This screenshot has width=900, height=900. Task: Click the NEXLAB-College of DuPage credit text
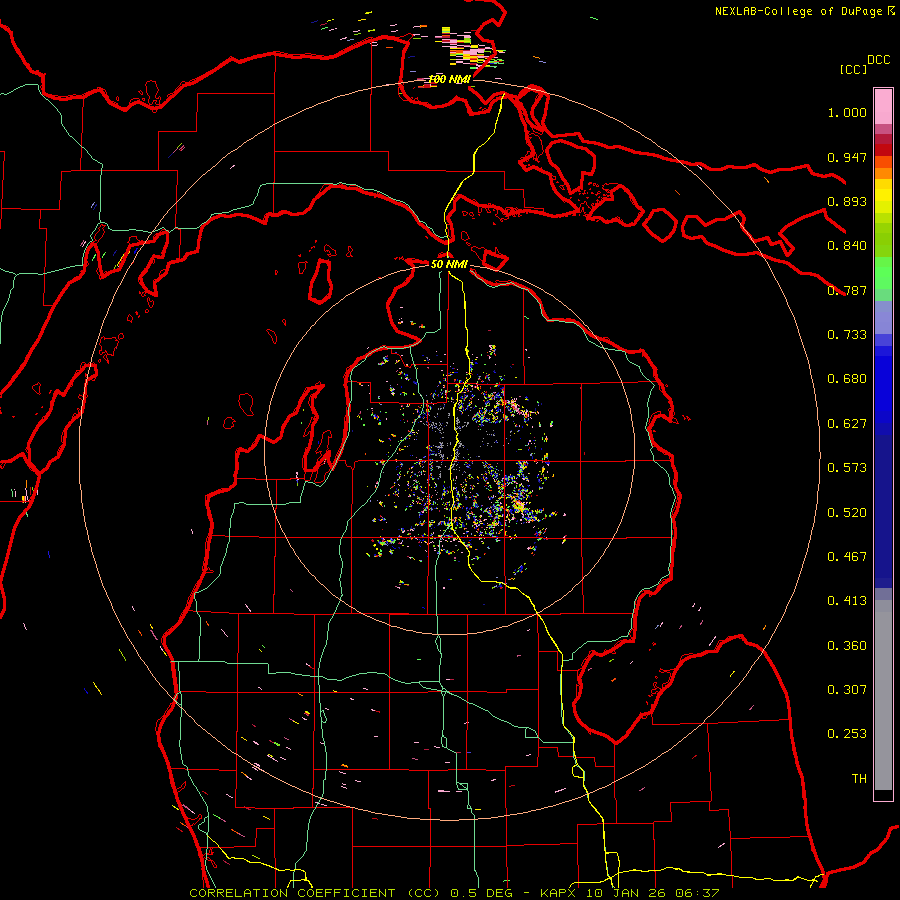tap(798, 11)
